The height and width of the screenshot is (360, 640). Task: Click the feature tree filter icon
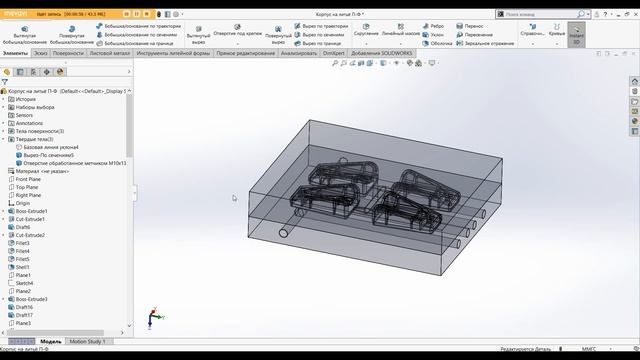pyautogui.click(x=5, y=82)
